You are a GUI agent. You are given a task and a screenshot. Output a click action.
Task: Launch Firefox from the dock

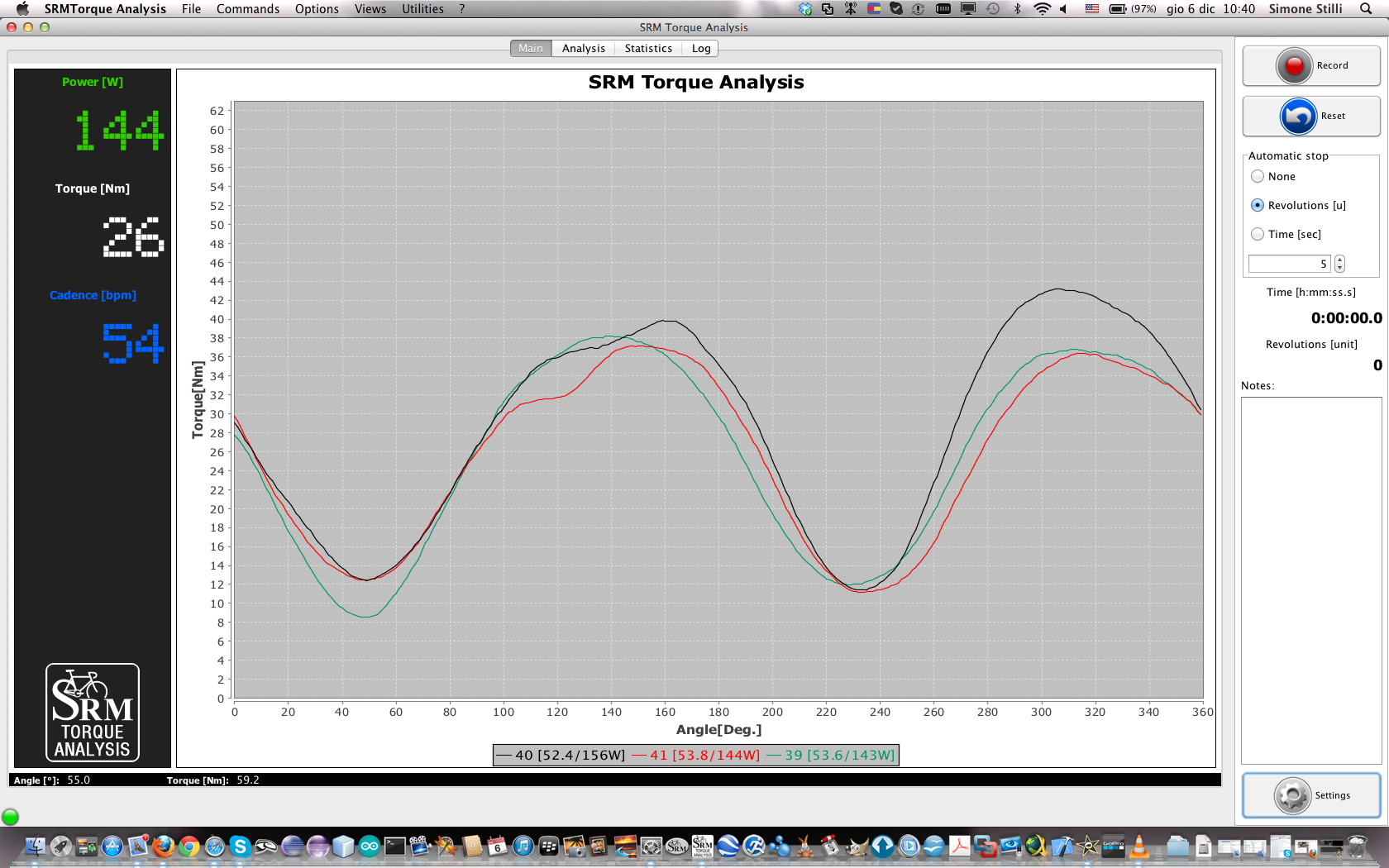pos(163,846)
